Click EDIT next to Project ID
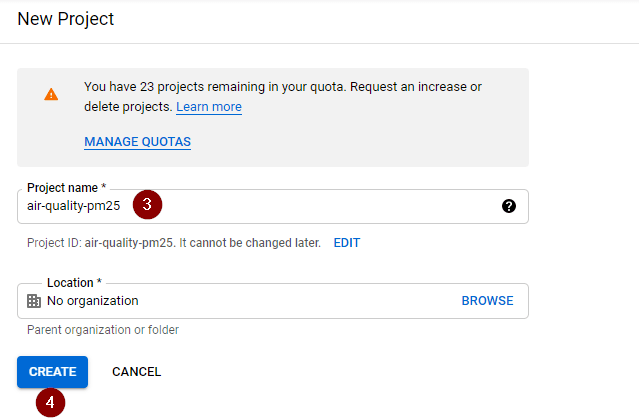Viewport: 639px width, 418px height. tap(346, 243)
